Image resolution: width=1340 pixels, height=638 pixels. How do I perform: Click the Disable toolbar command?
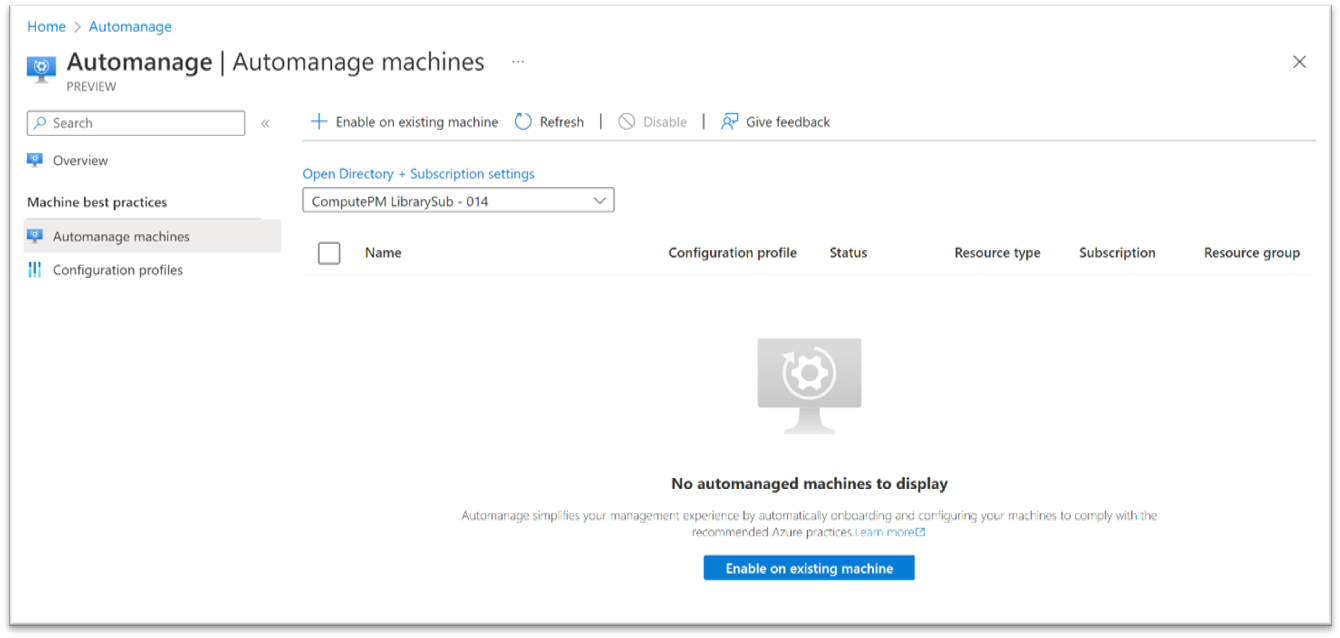pyautogui.click(x=652, y=122)
